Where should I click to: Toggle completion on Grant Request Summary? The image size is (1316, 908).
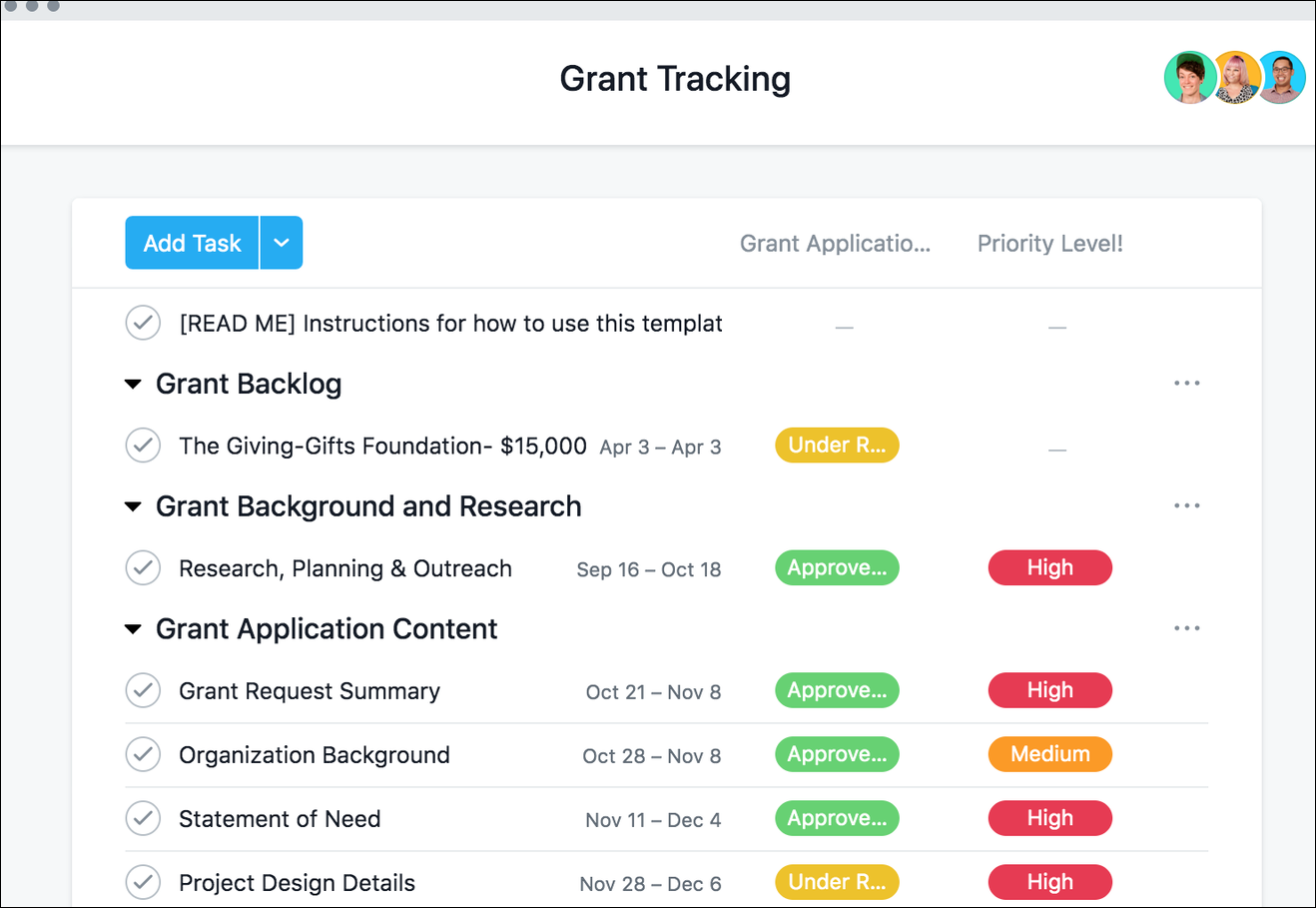pyautogui.click(x=143, y=690)
